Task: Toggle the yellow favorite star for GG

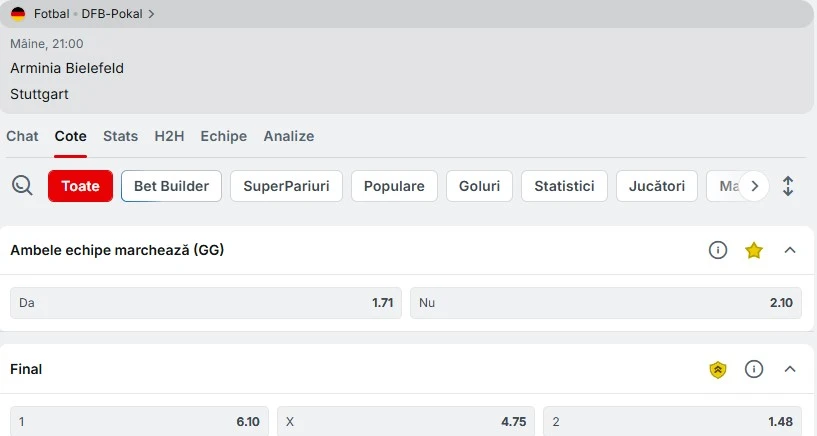Action: point(753,251)
